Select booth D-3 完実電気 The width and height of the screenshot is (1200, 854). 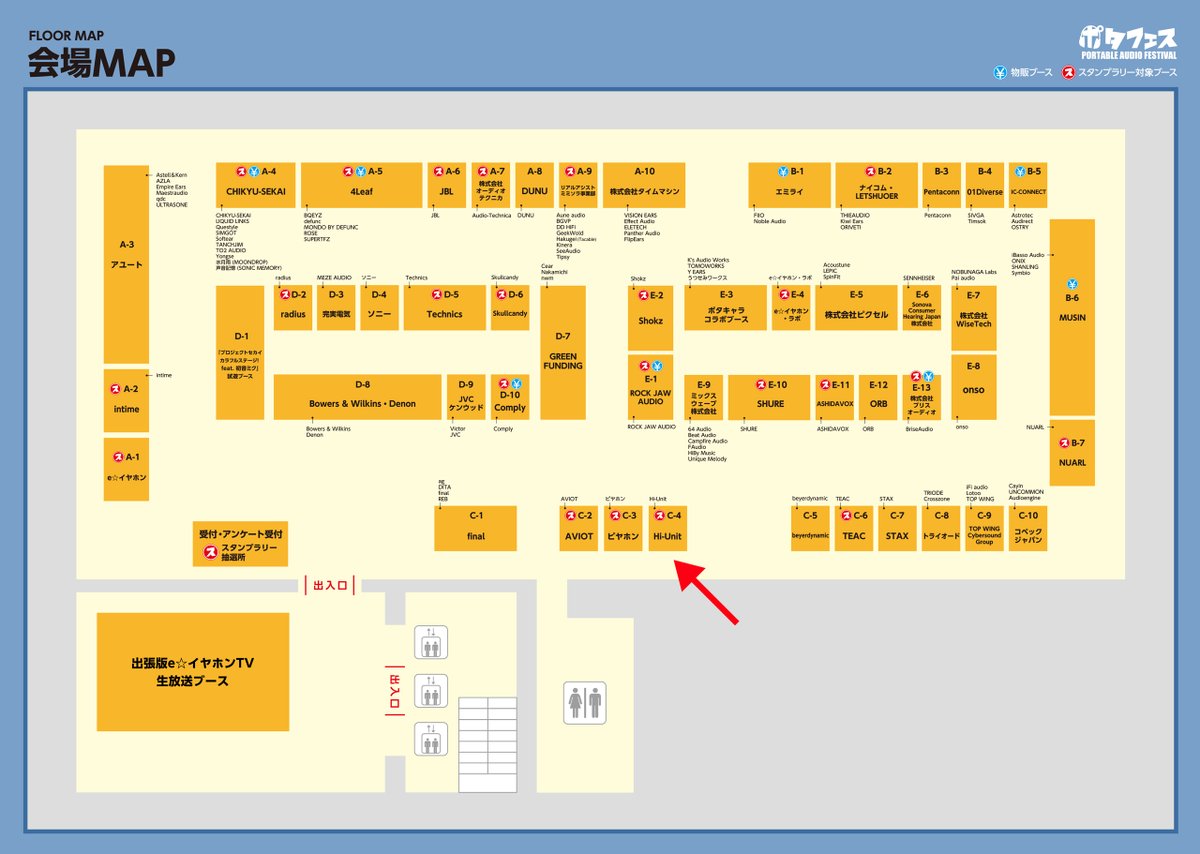tap(335, 308)
